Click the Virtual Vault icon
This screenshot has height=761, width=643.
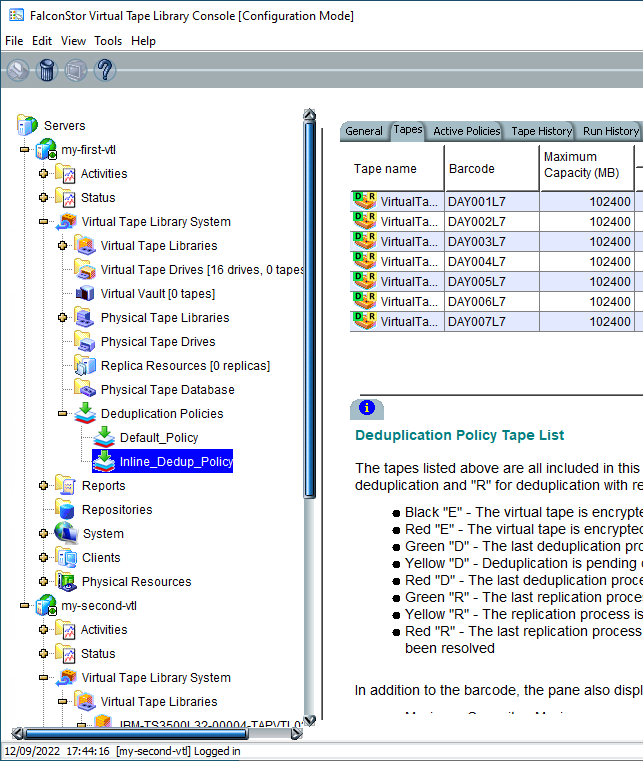tap(85, 293)
